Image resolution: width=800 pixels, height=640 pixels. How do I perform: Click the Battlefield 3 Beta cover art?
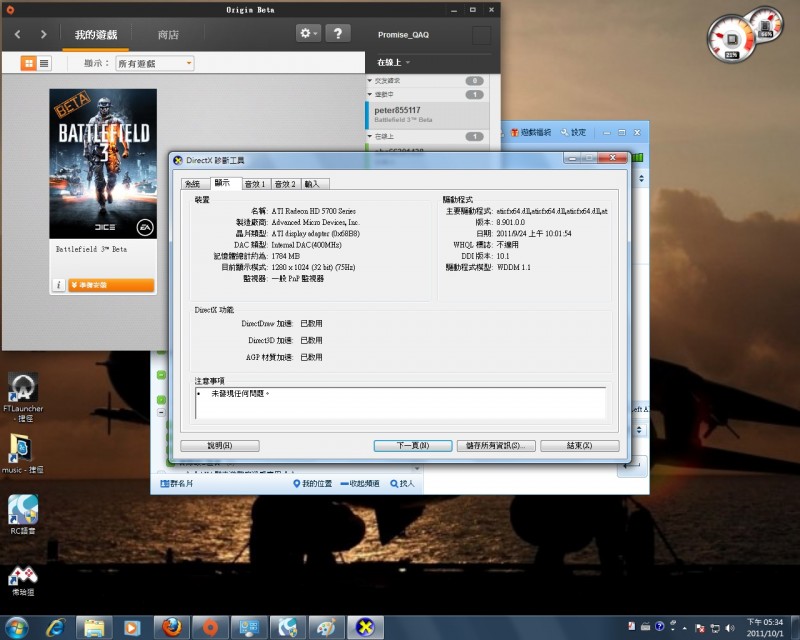point(103,164)
